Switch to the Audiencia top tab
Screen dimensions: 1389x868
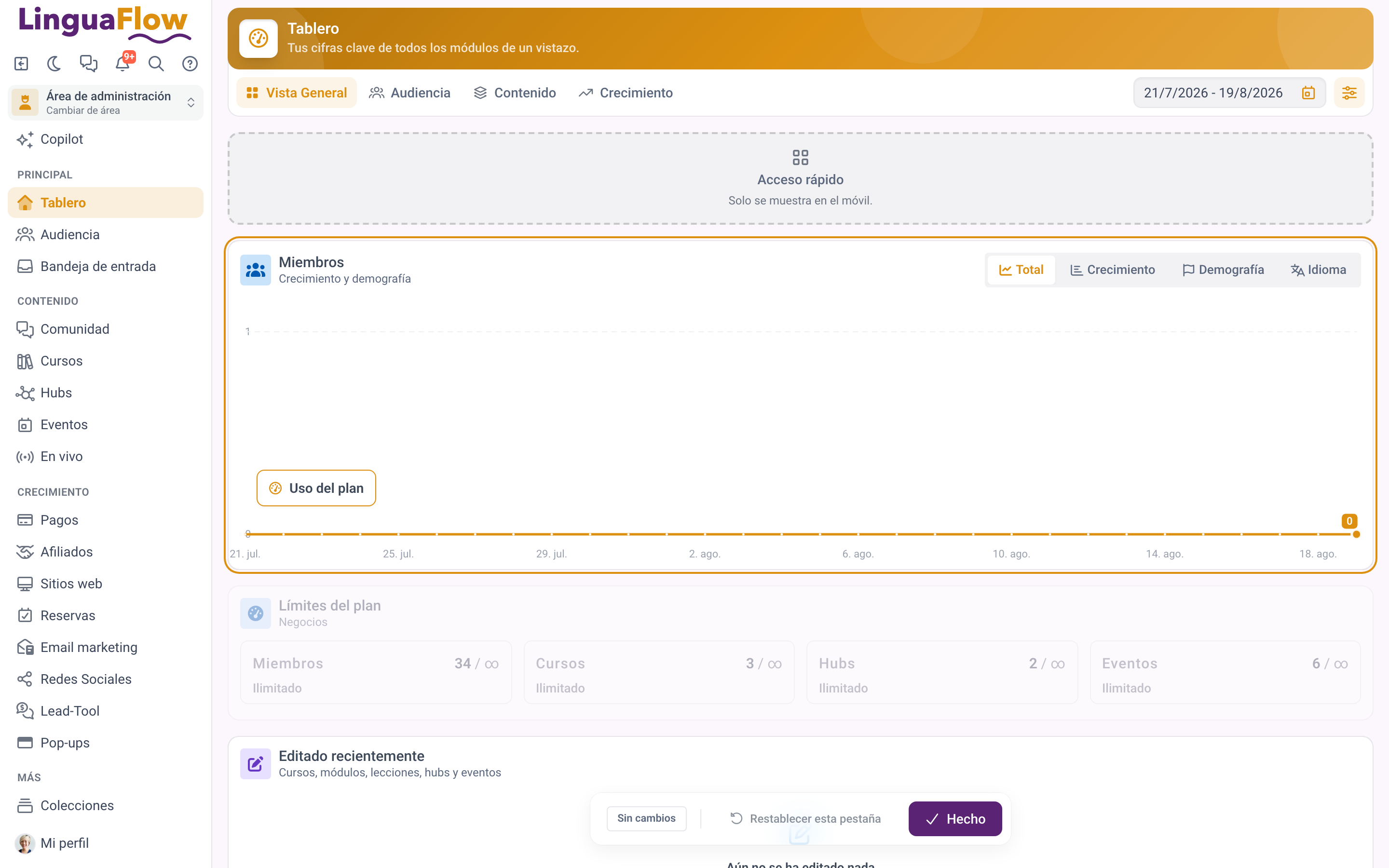coord(409,93)
